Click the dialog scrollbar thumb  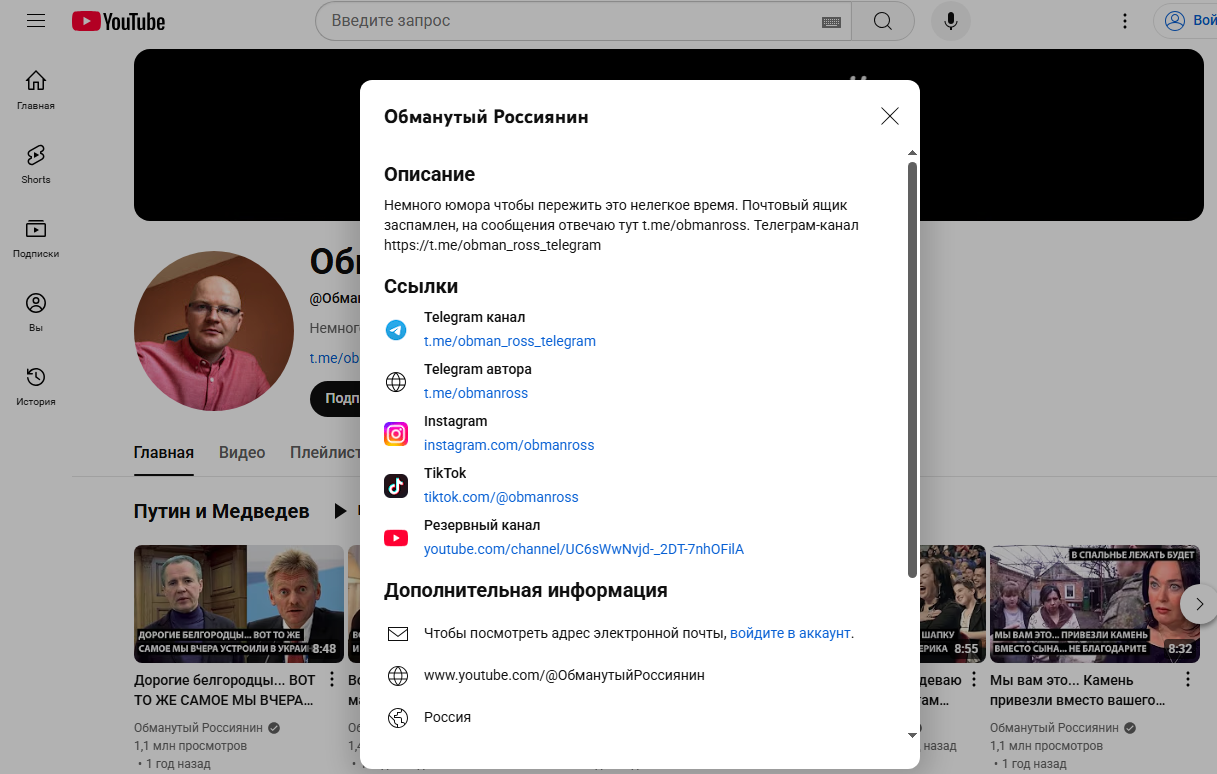[x=912, y=370]
